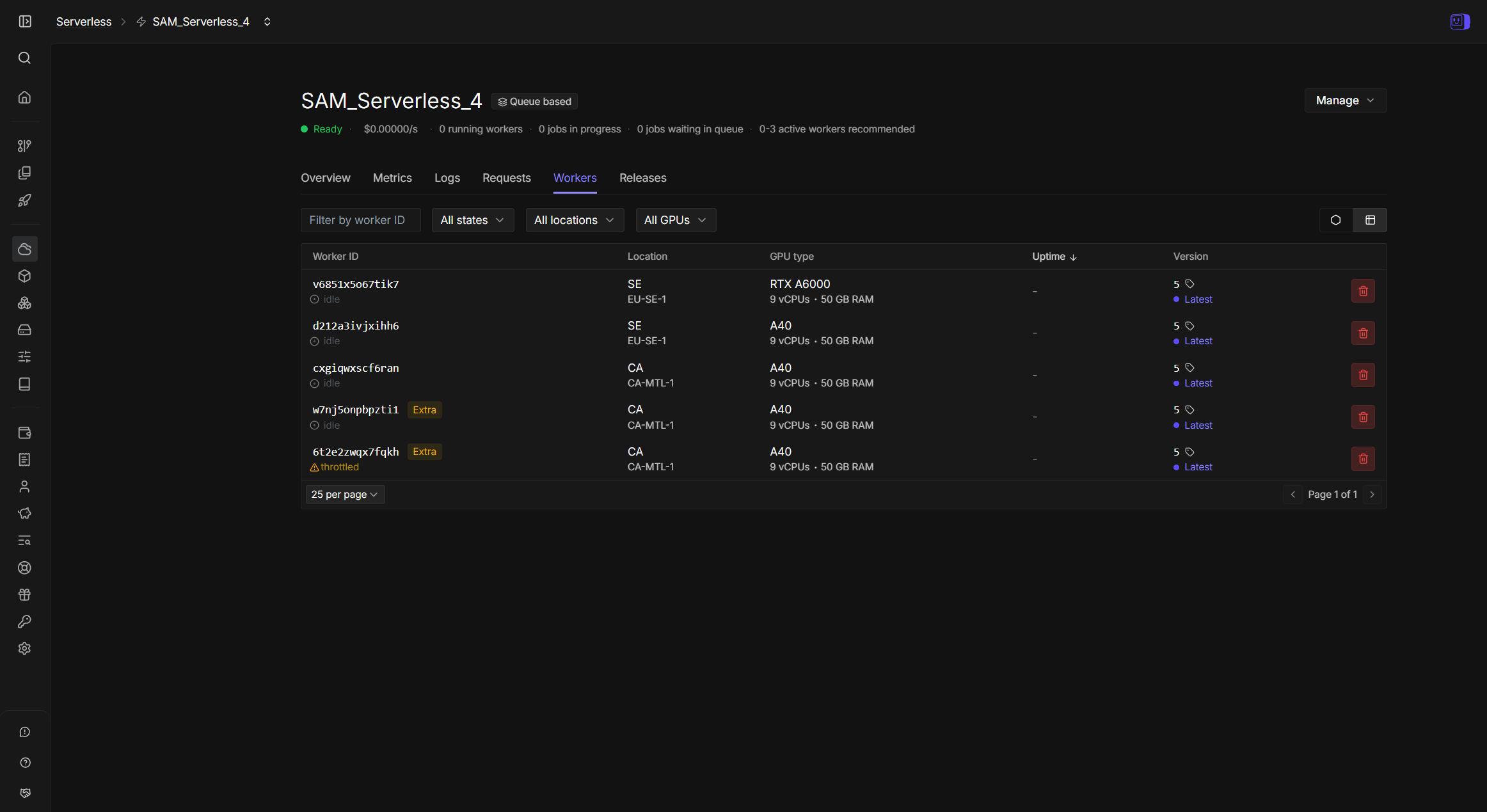The height and width of the screenshot is (812, 1487).
Task: Select the Workers tab
Action: click(575, 178)
